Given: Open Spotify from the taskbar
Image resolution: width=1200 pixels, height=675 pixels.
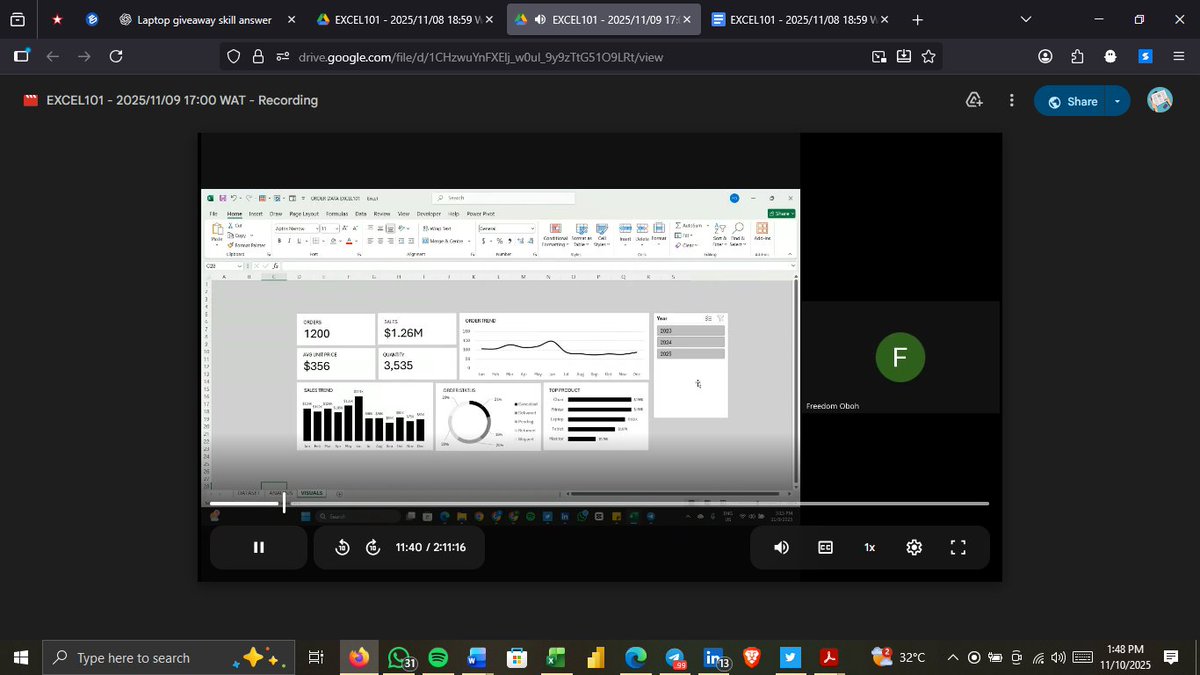Looking at the screenshot, I should (x=438, y=658).
